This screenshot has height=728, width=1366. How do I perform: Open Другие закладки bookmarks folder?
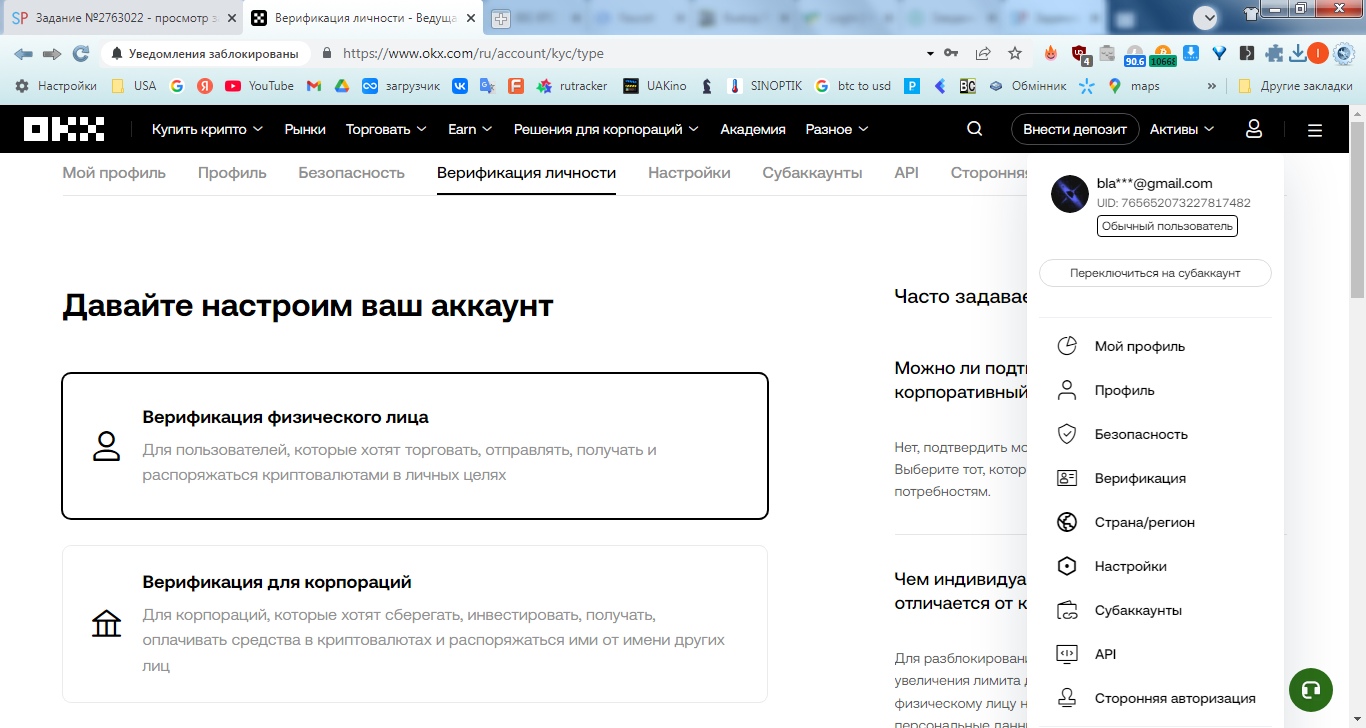(1295, 86)
